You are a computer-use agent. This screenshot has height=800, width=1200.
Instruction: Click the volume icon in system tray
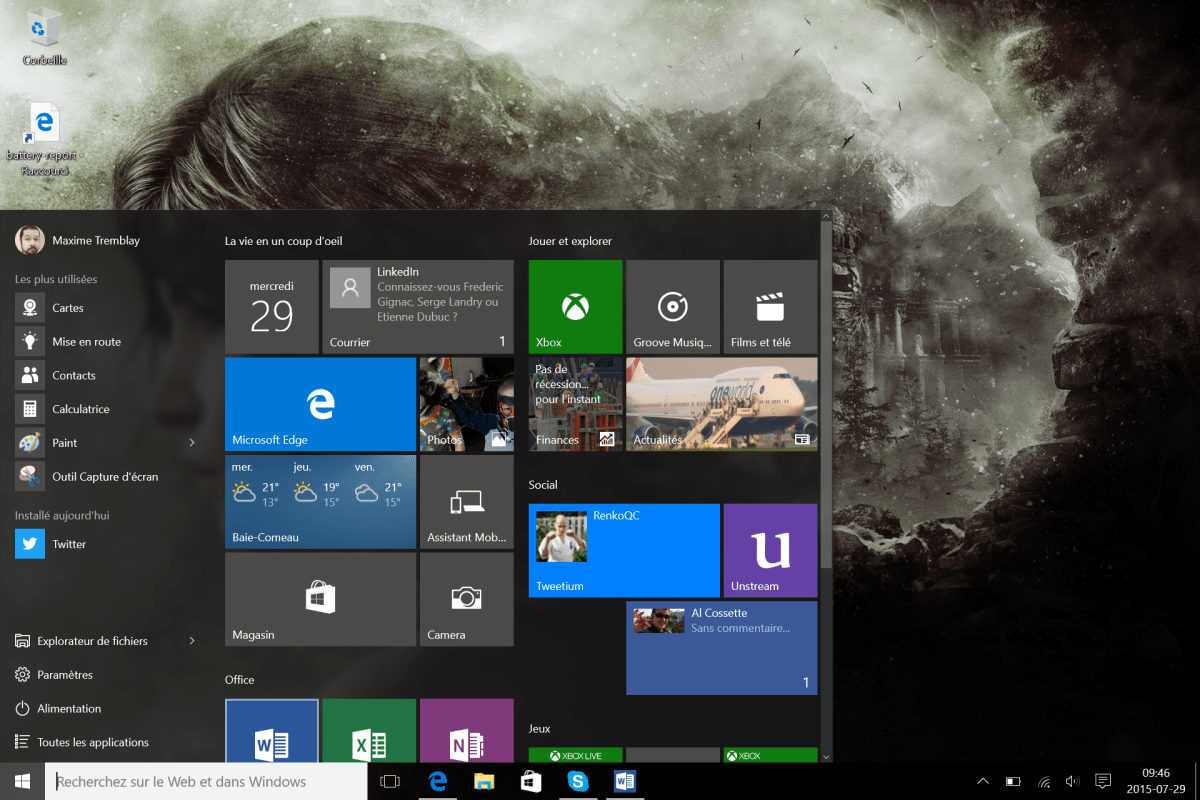point(1072,781)
